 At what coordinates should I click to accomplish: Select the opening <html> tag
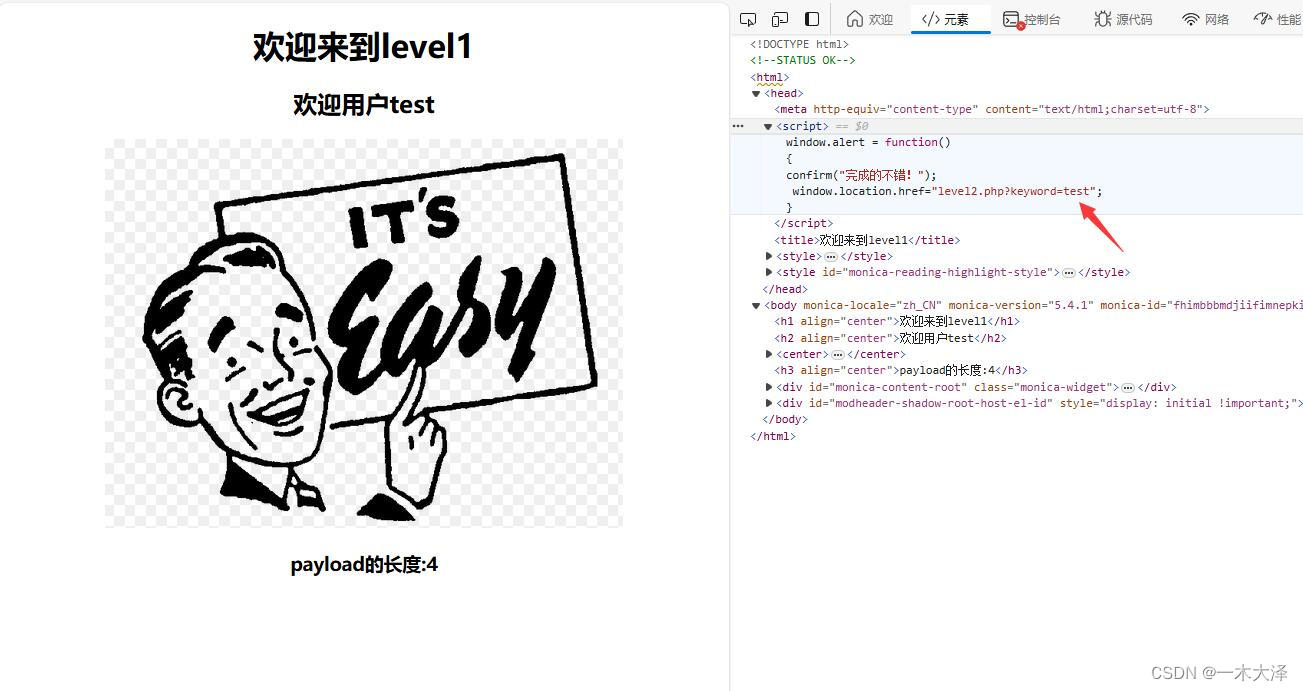pyautogui.click(x=770, y=77)
